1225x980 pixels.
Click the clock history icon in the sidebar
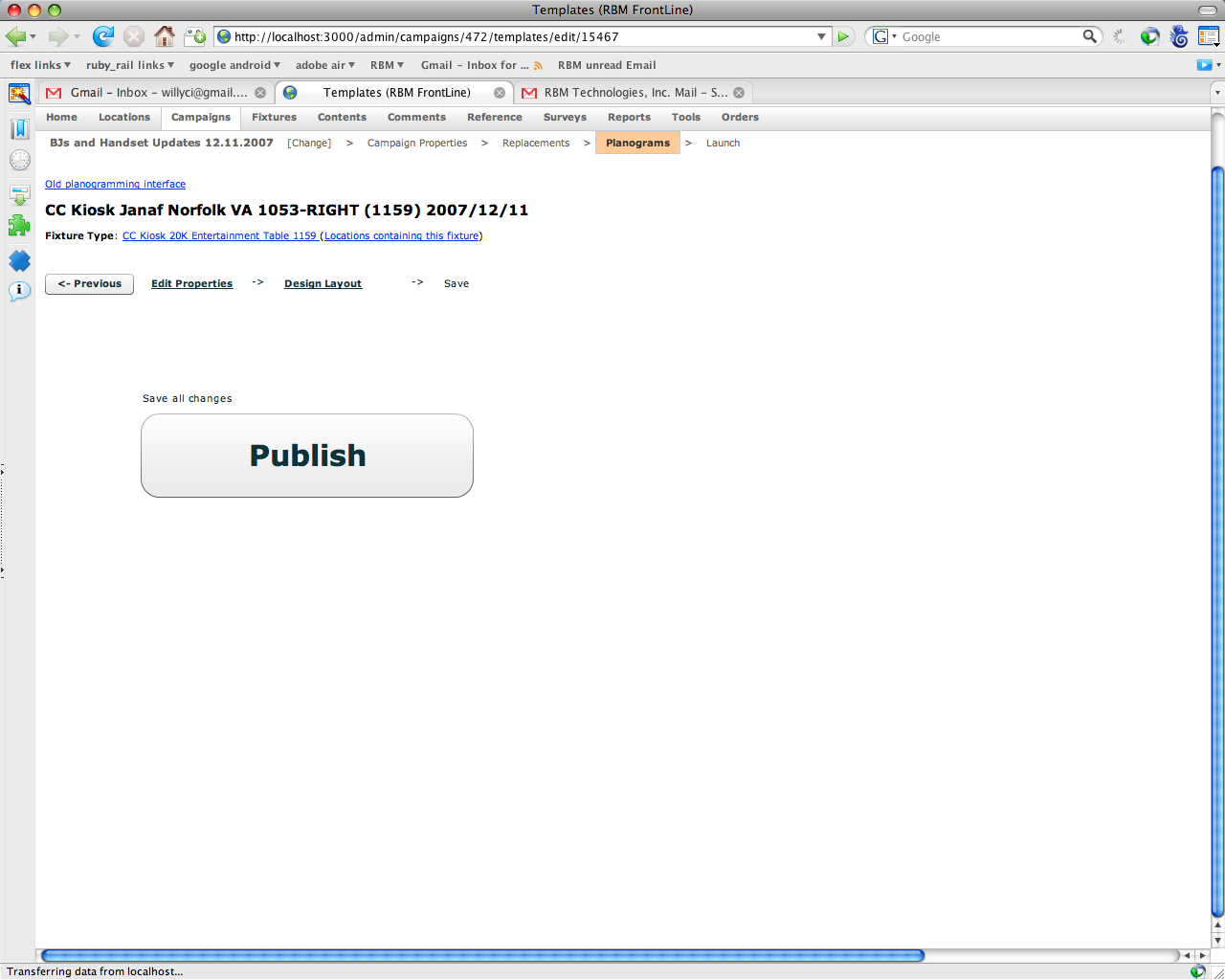point(19,160)
